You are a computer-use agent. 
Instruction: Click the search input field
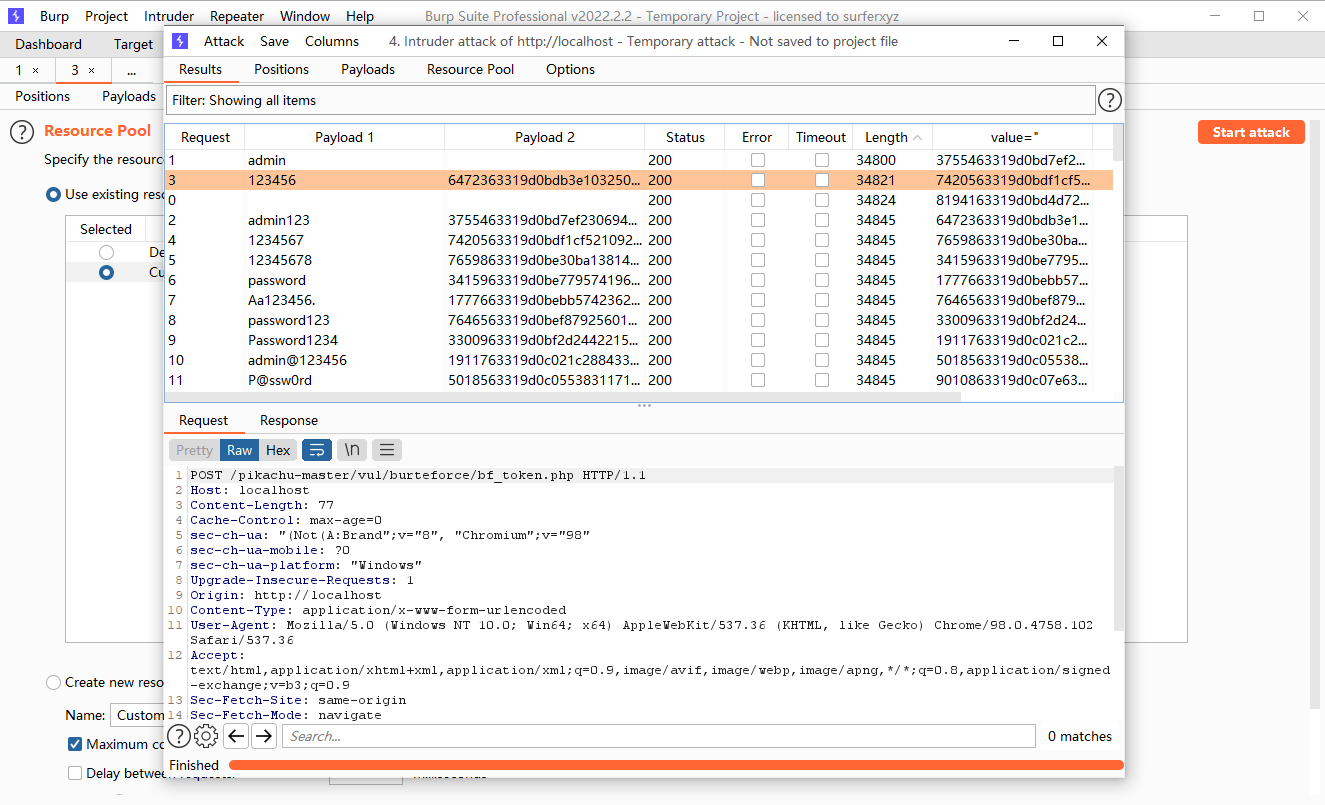pyautogui.click(x=658, y=736)
